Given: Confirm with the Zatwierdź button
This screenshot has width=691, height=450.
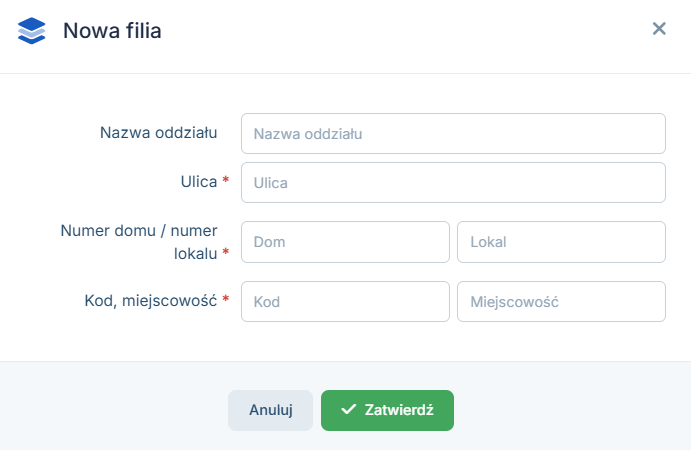Looking at the screenshot, I should pyautogui.click(x=387, y=410).
